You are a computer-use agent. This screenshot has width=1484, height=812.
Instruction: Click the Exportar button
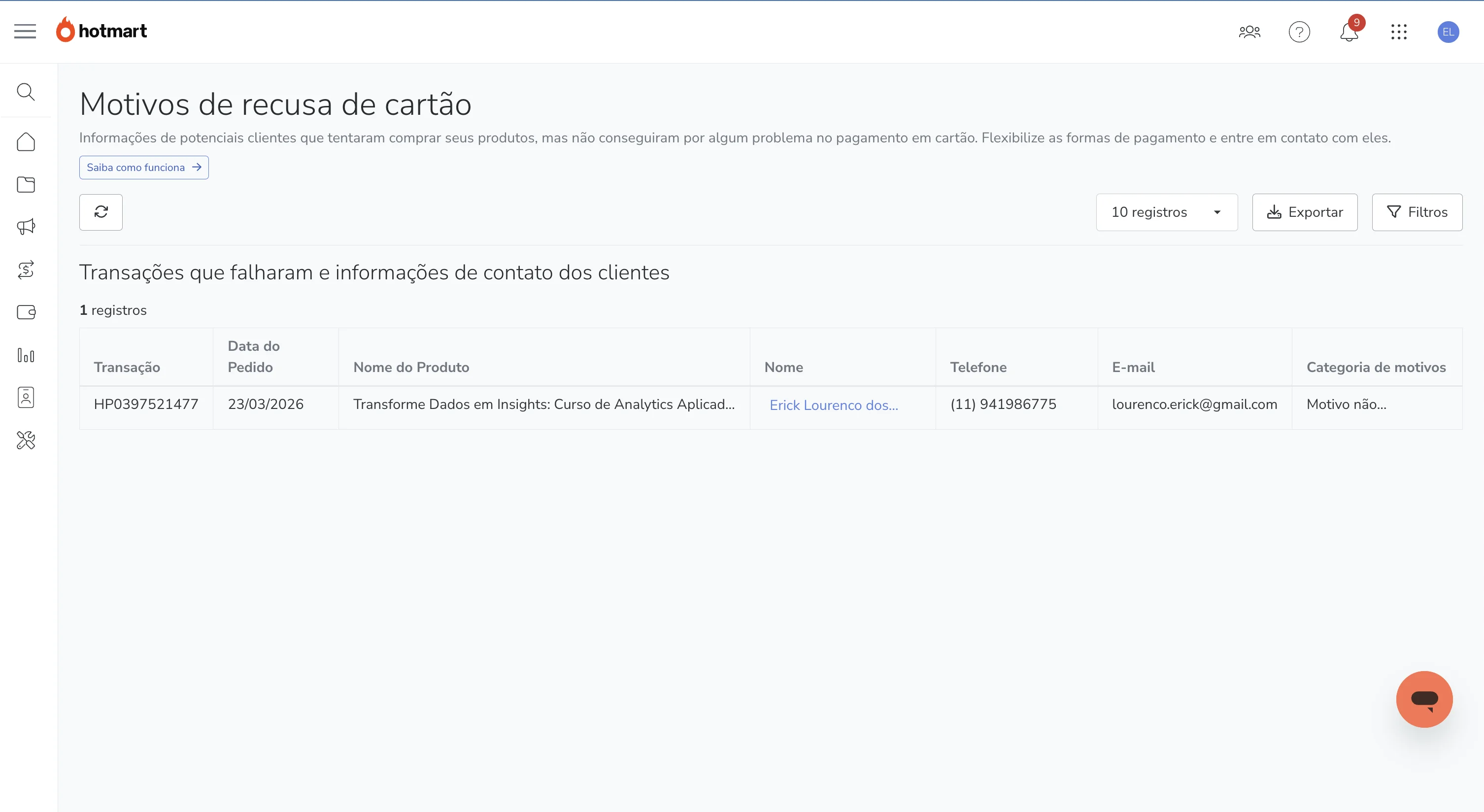point(1304,212)
